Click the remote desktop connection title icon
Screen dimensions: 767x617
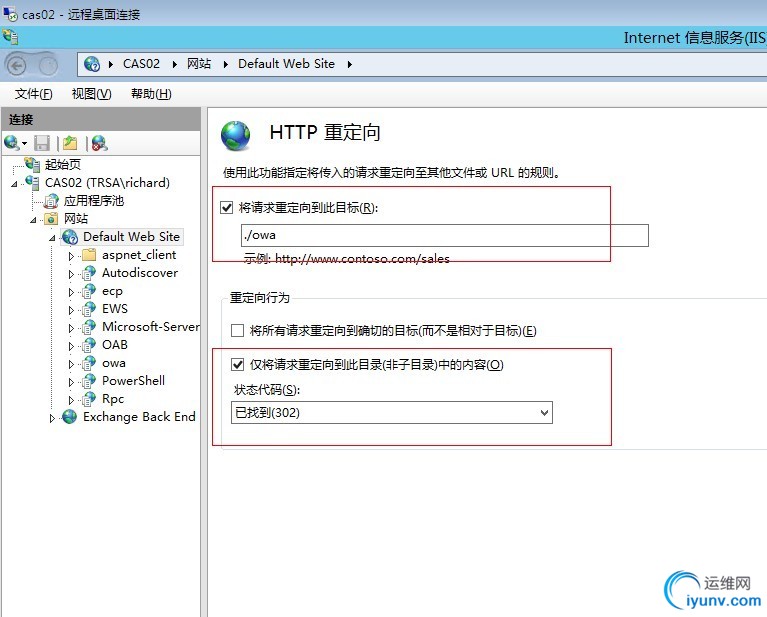coord(10,13)
